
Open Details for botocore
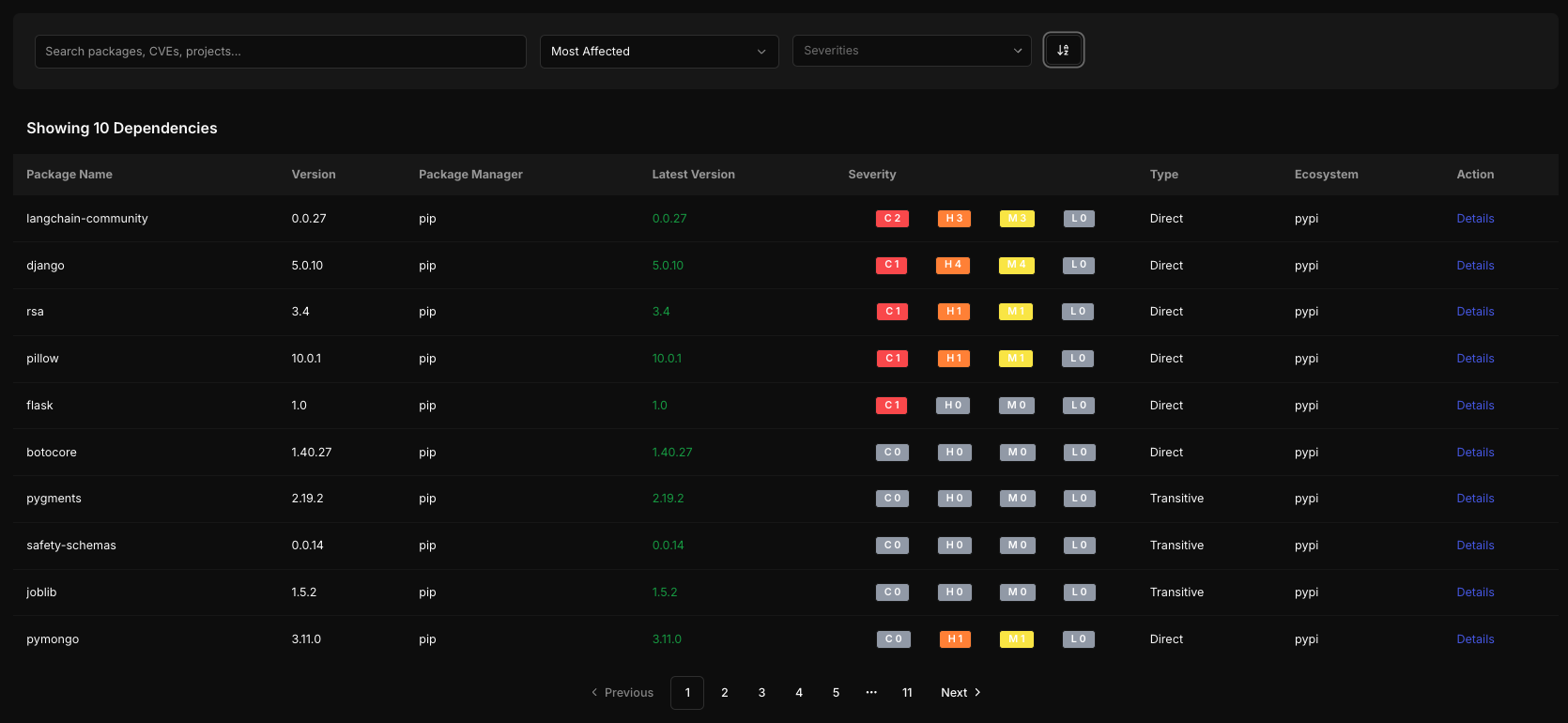click(1475, 453)
